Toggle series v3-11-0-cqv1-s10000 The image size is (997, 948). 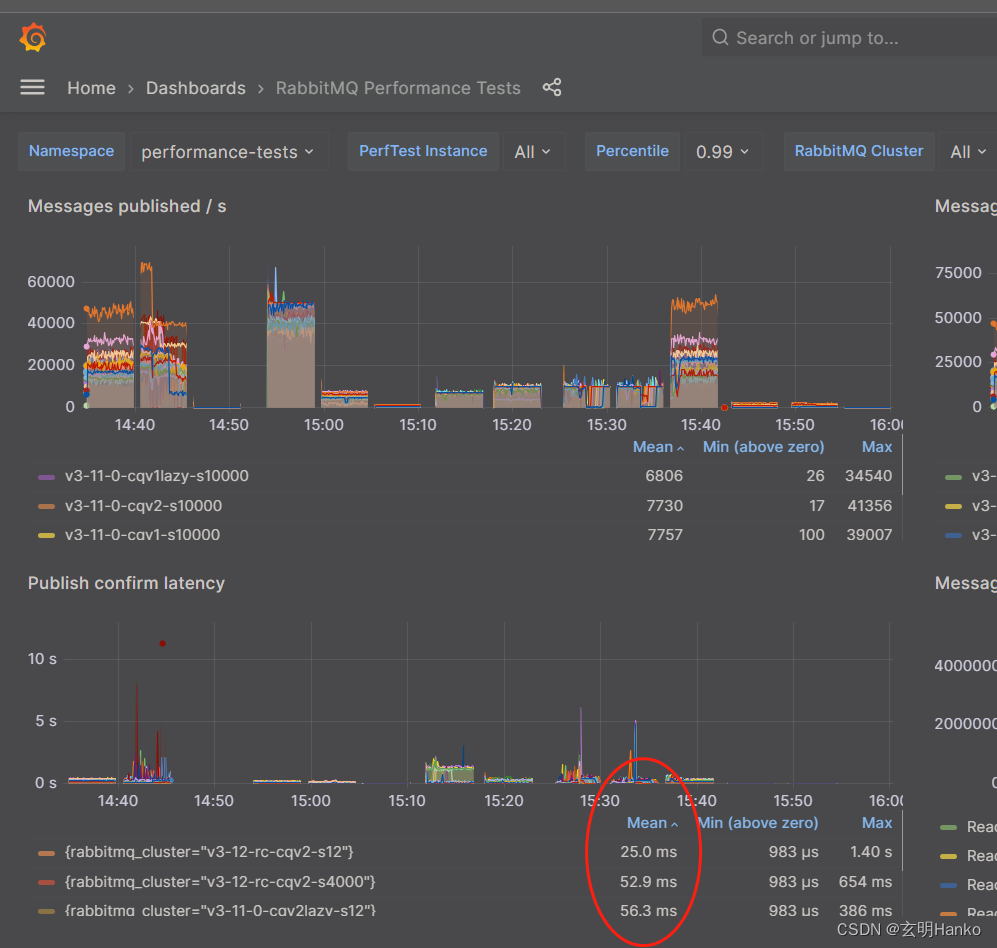point(142,535)
